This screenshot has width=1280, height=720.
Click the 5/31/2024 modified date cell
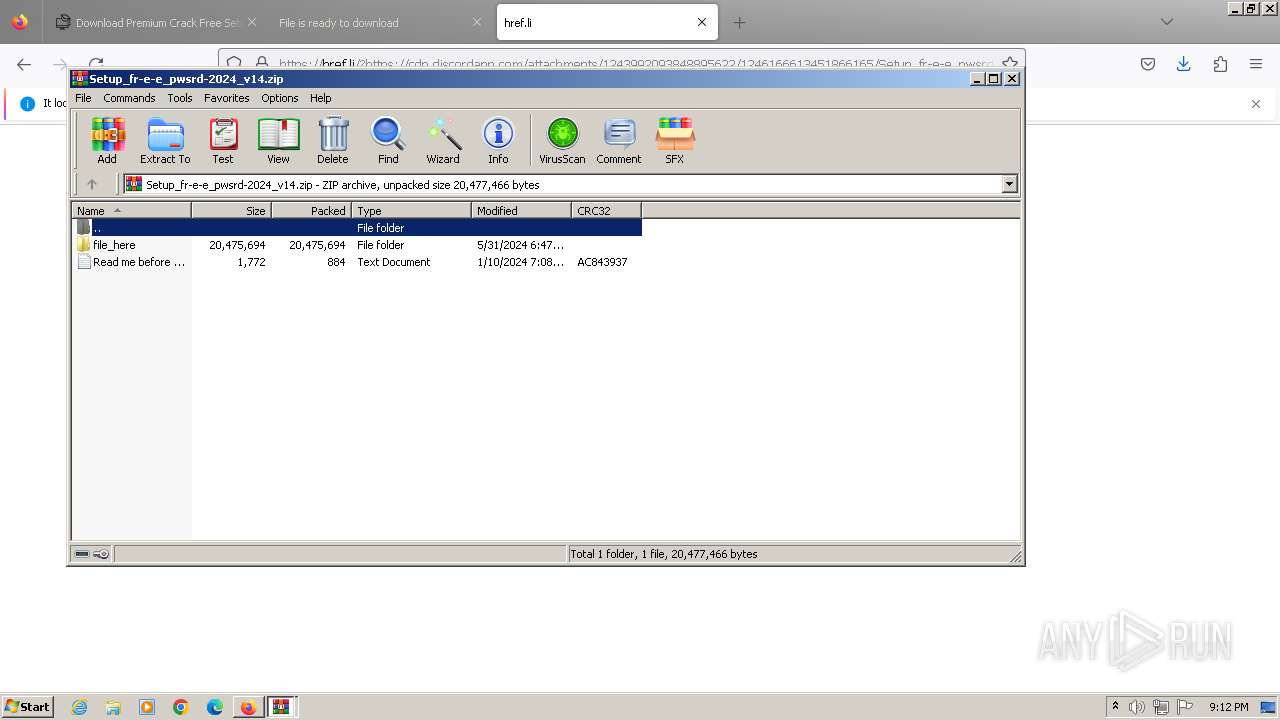point(520,245)
